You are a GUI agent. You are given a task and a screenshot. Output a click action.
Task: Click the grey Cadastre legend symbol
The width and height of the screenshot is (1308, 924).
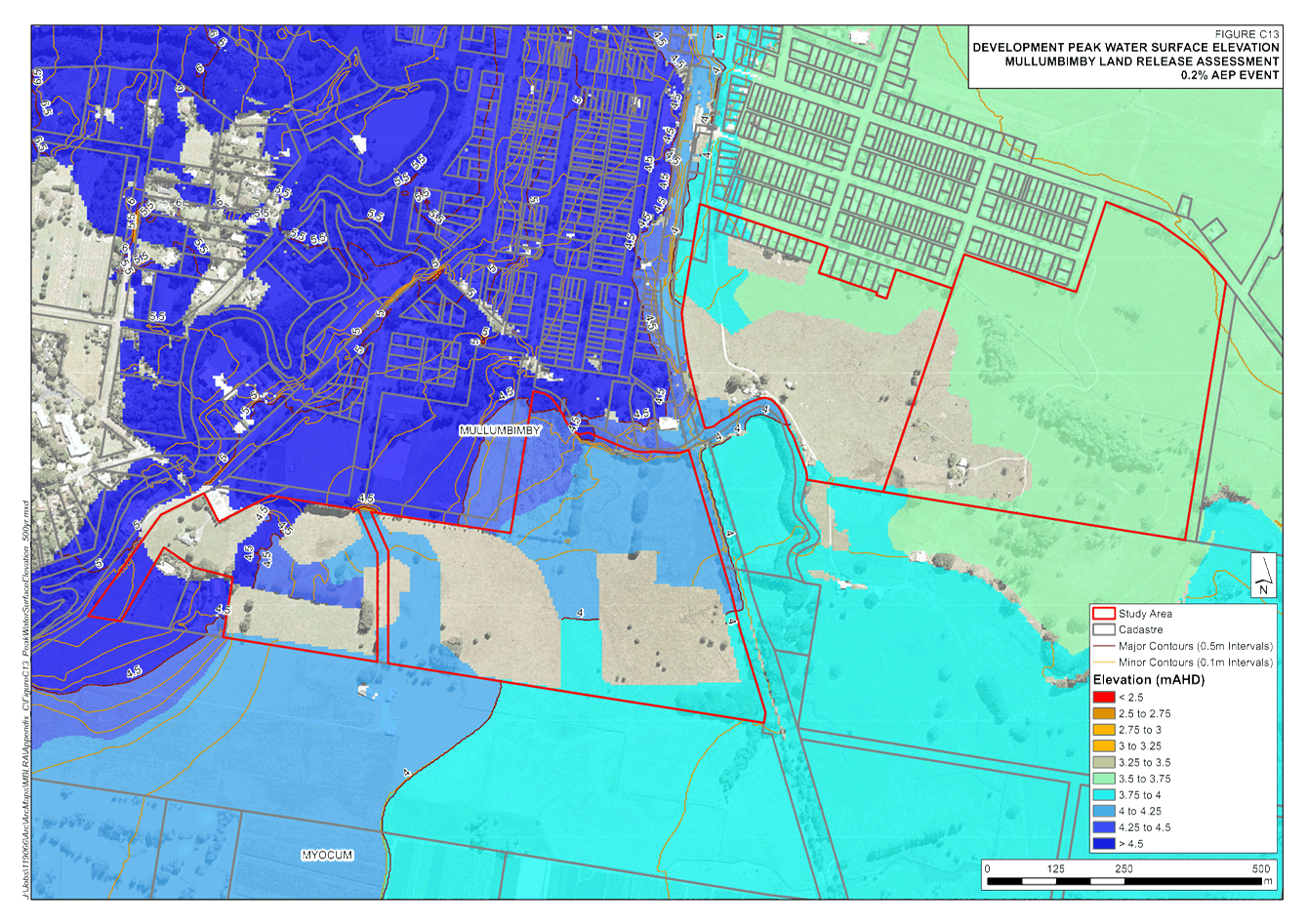coord(1103,630)
